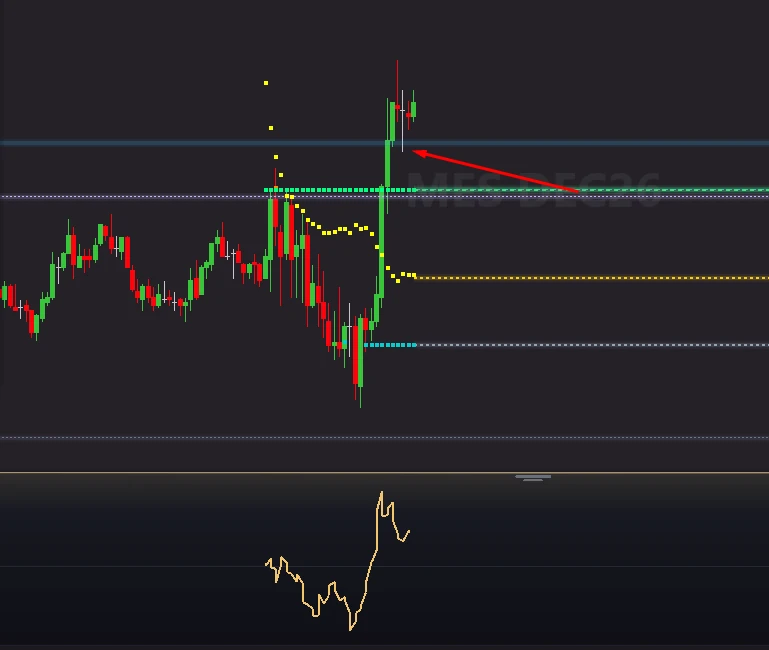
Task: Select the orange oscillator line peak
Action: coord(382,493)
